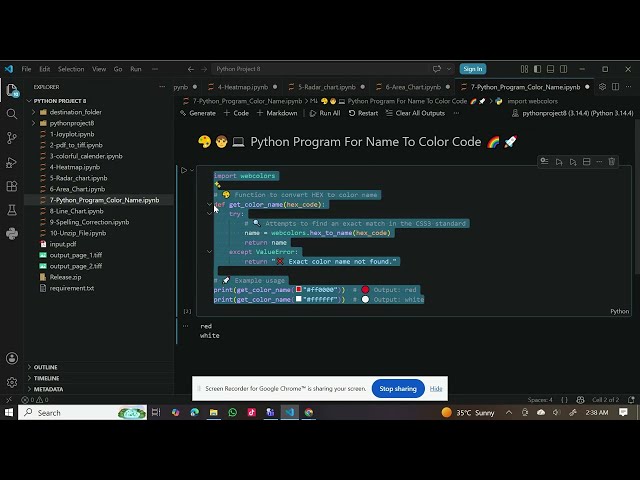Open the Python view in activity bar
This screenshot has height=480, width=640.
(x=12, y=233)
